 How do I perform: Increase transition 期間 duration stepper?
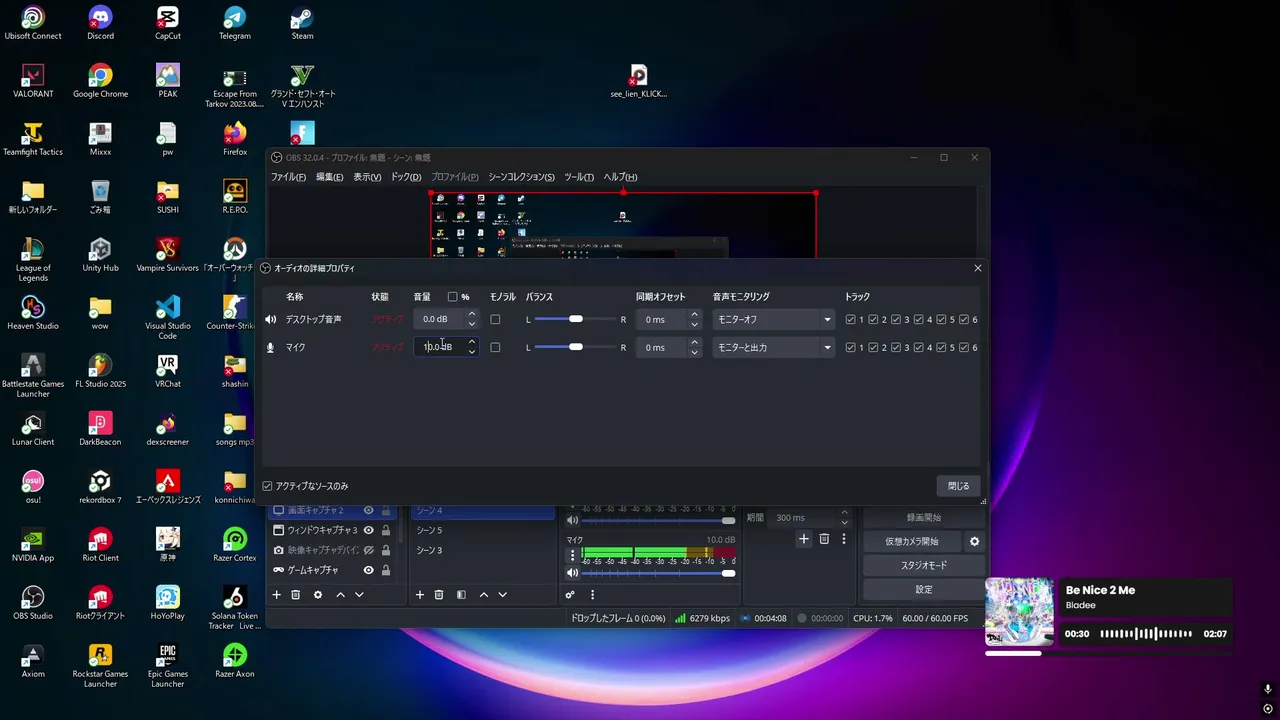click(x=844, y=513)
